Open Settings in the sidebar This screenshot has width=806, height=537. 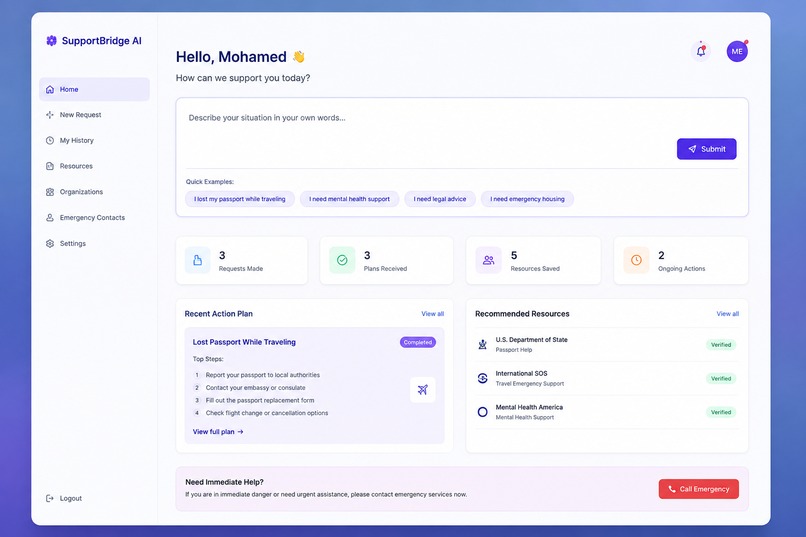[95, 244]
